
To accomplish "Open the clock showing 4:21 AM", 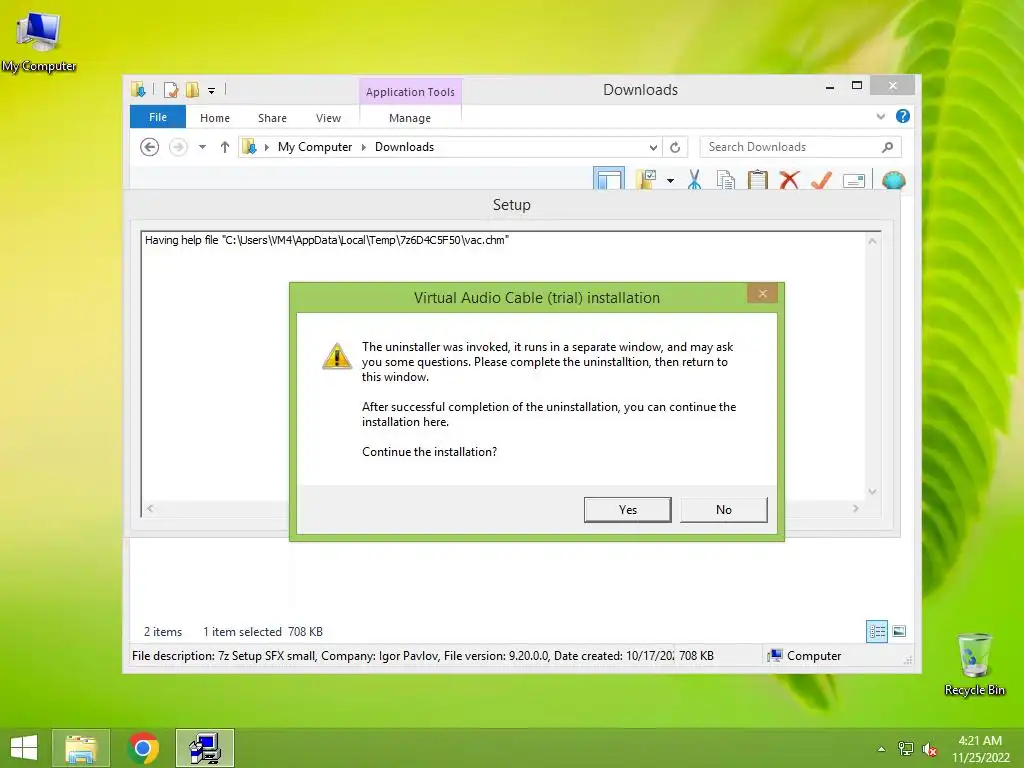I will [x=980, y=748].
